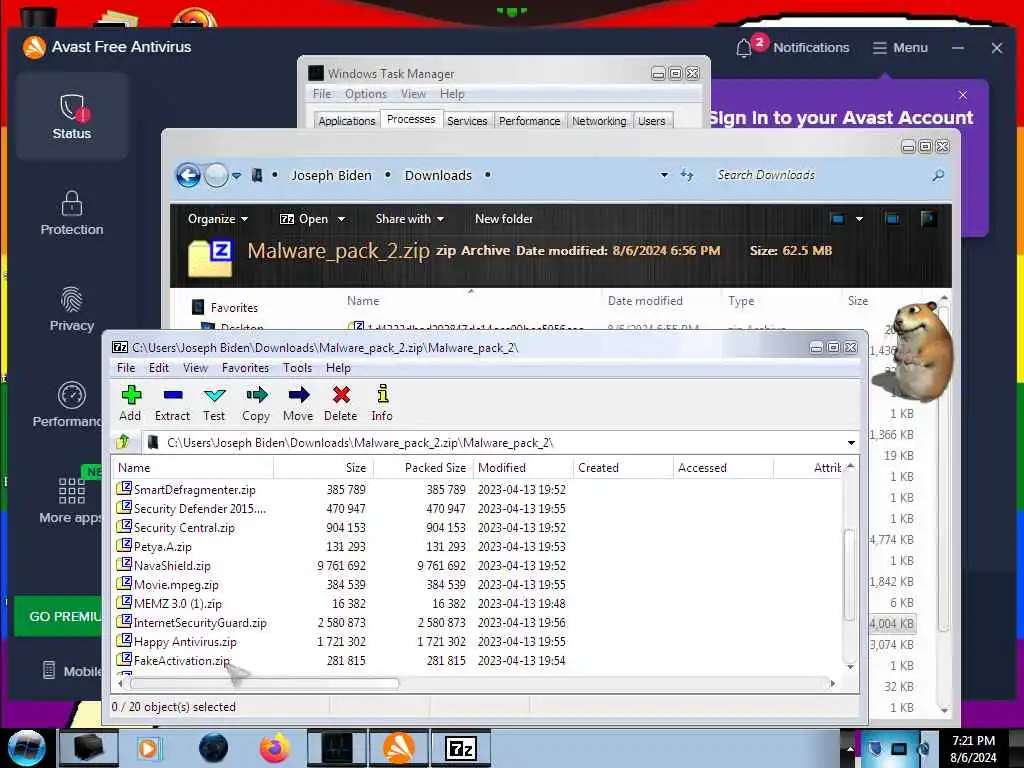The image size is (1024, 768).
Task: Open Tools menu in 7-Zip
Action: tap(297, 368)
